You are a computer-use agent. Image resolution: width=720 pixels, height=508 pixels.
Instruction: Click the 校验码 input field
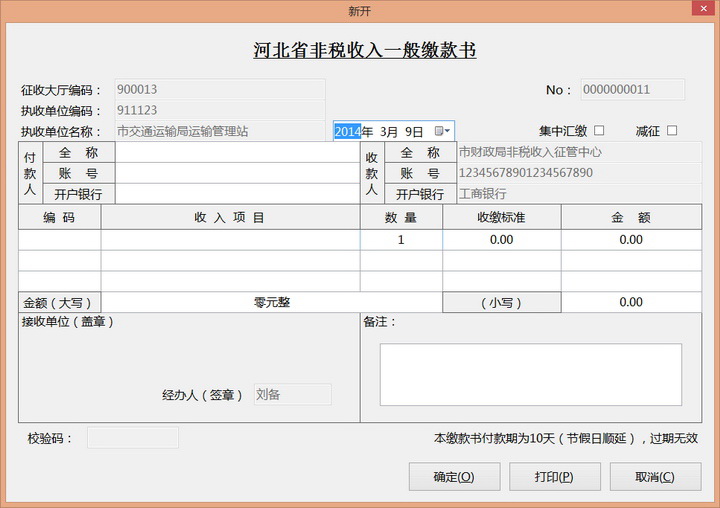click(133, 438)
